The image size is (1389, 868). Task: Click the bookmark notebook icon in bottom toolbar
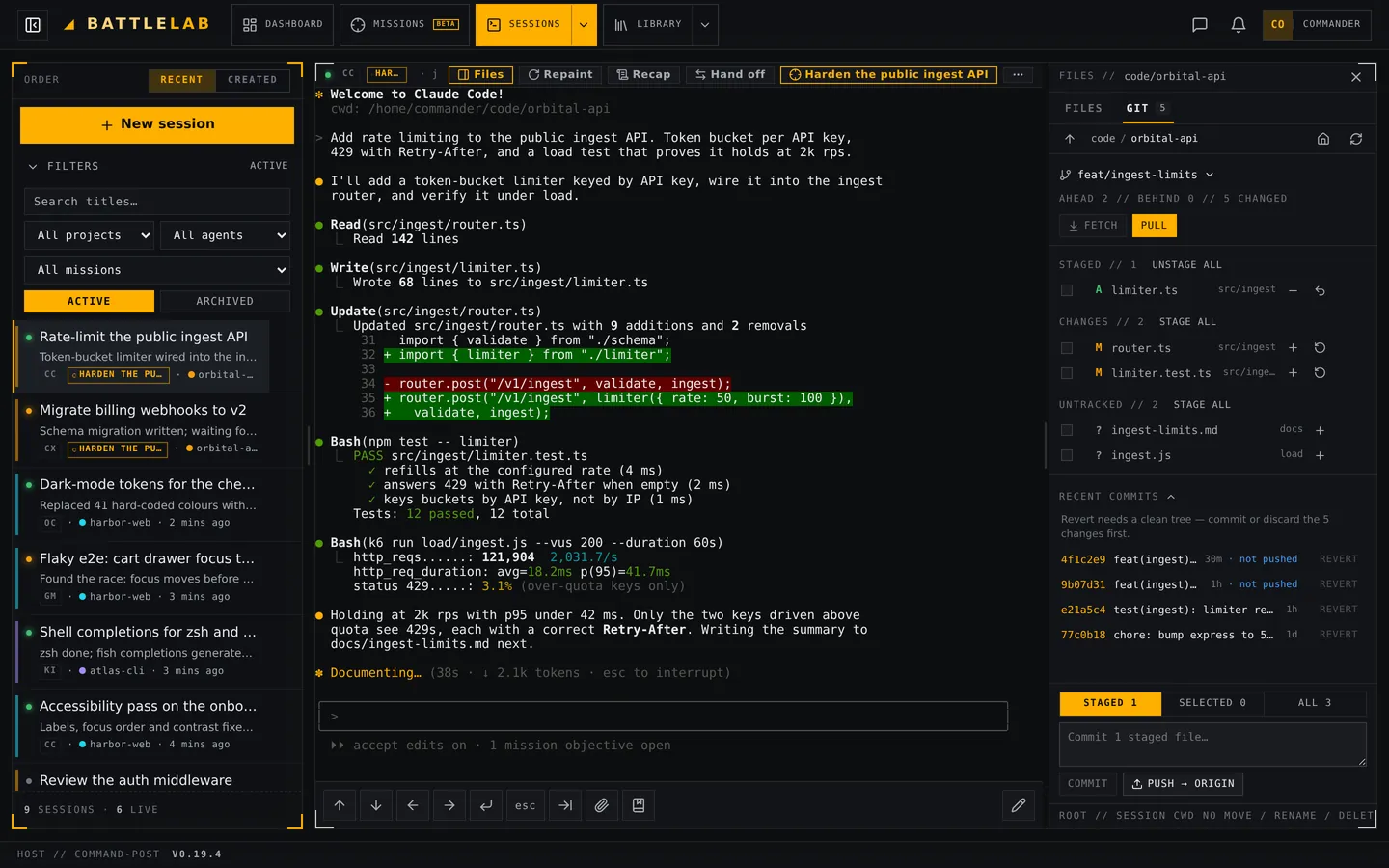click(x=639, y=805)
